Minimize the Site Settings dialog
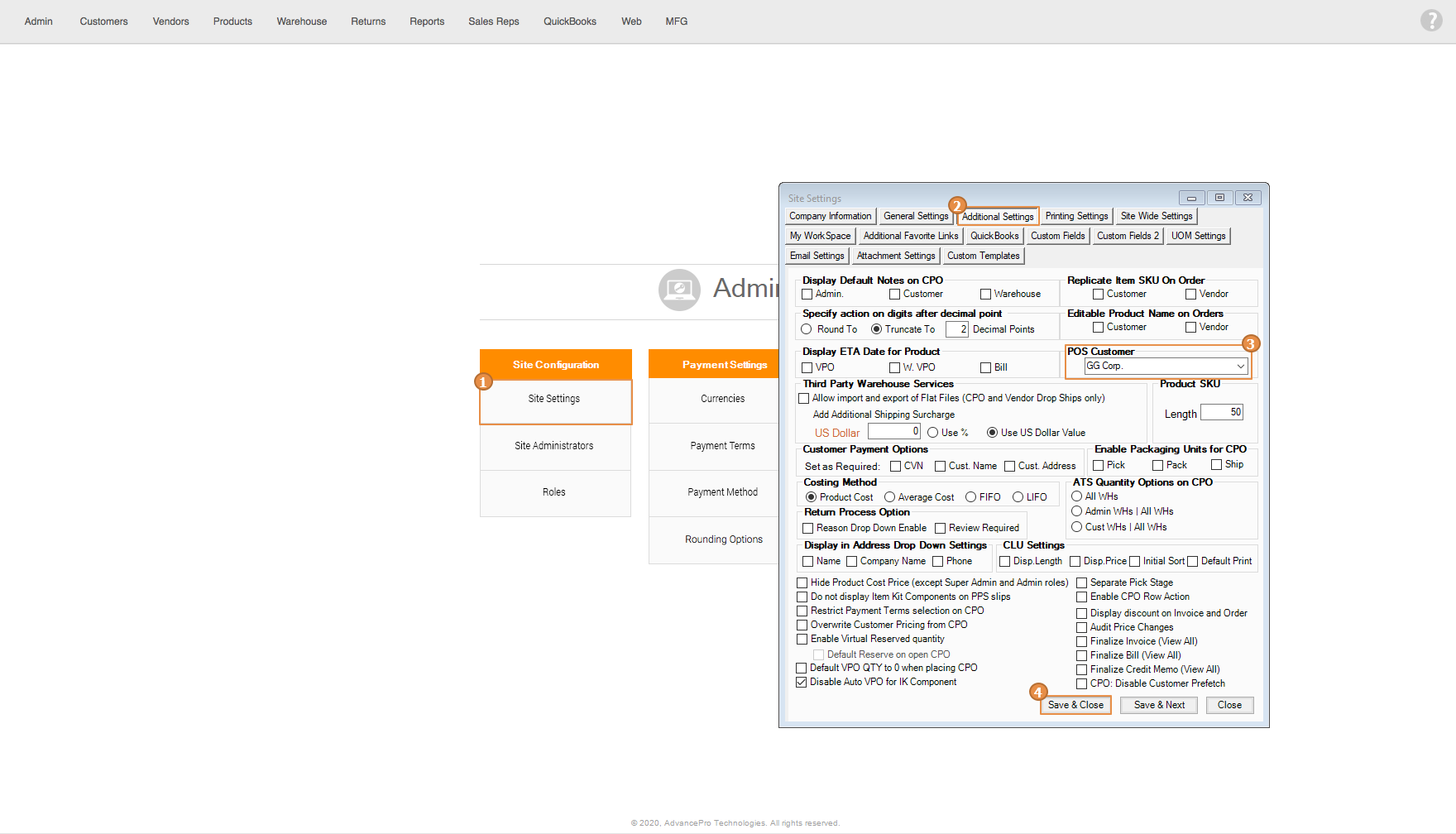1456x834 pixels. 1191,198
